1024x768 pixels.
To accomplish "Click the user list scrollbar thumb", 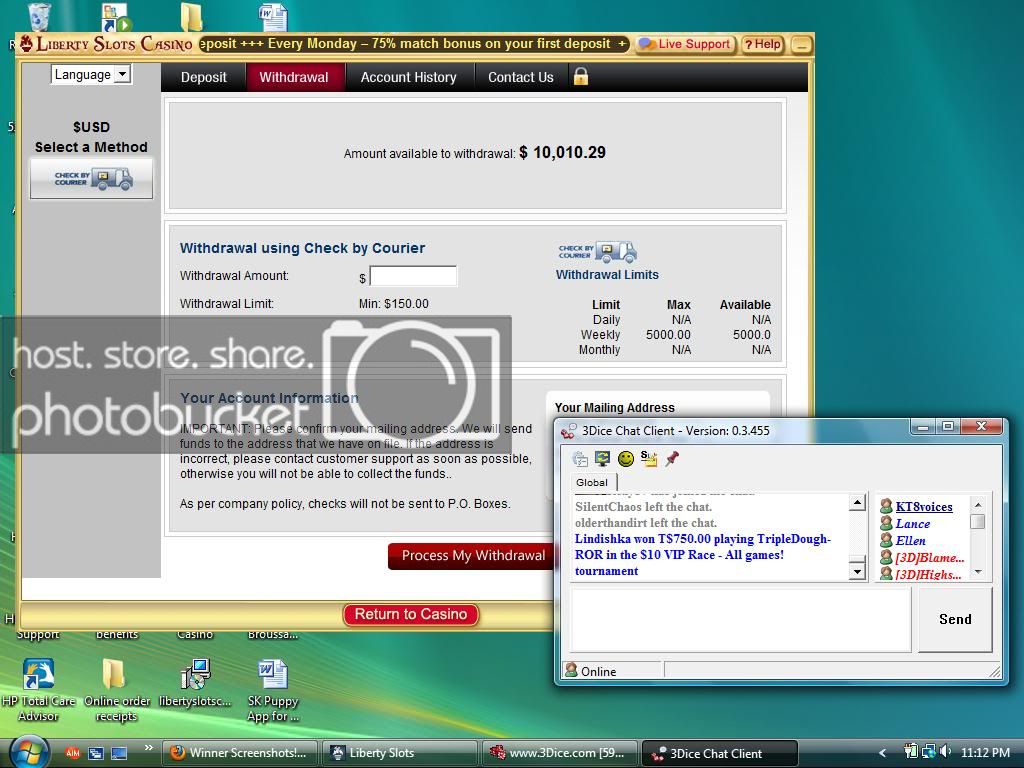I will (978, 522).
